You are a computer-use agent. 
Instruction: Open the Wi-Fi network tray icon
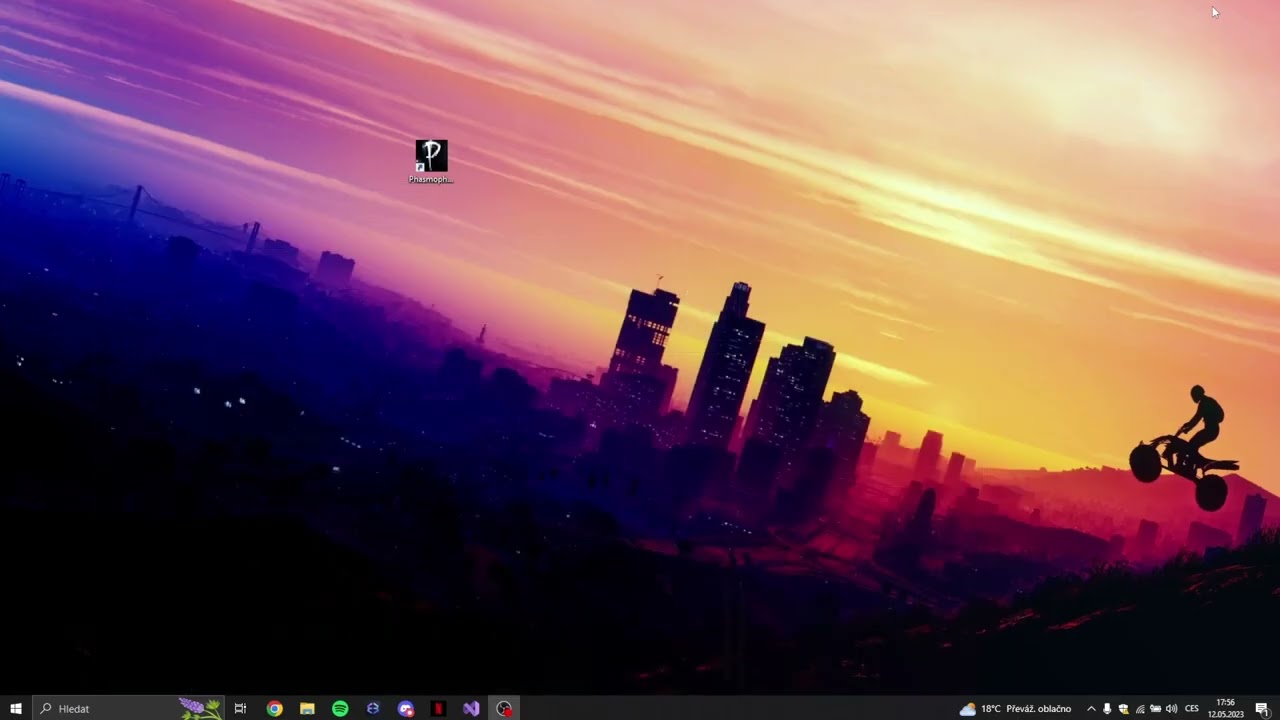(1140, 708)
